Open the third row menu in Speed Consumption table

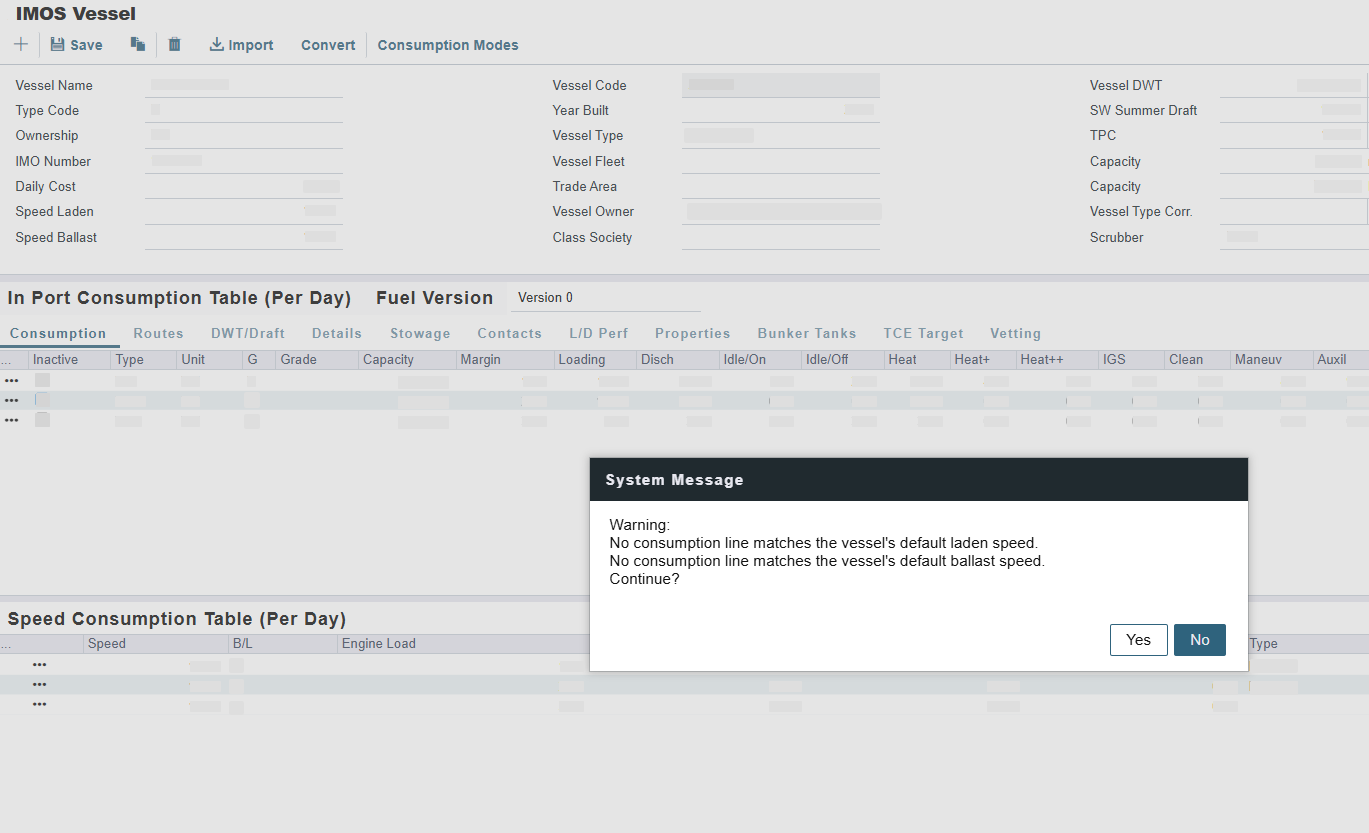click(x=40, y=704)
